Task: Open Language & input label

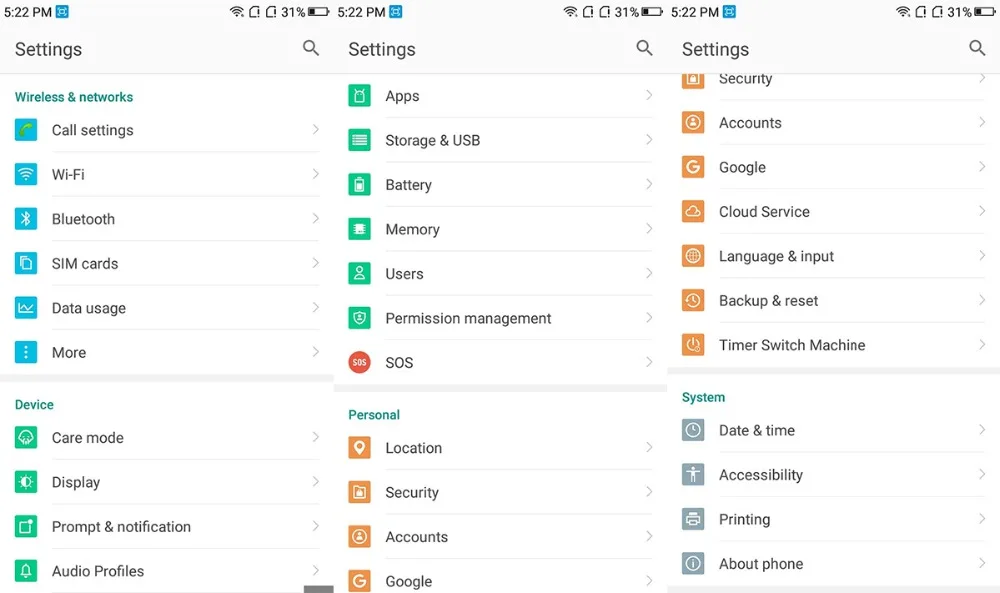Action: [776, 256]
